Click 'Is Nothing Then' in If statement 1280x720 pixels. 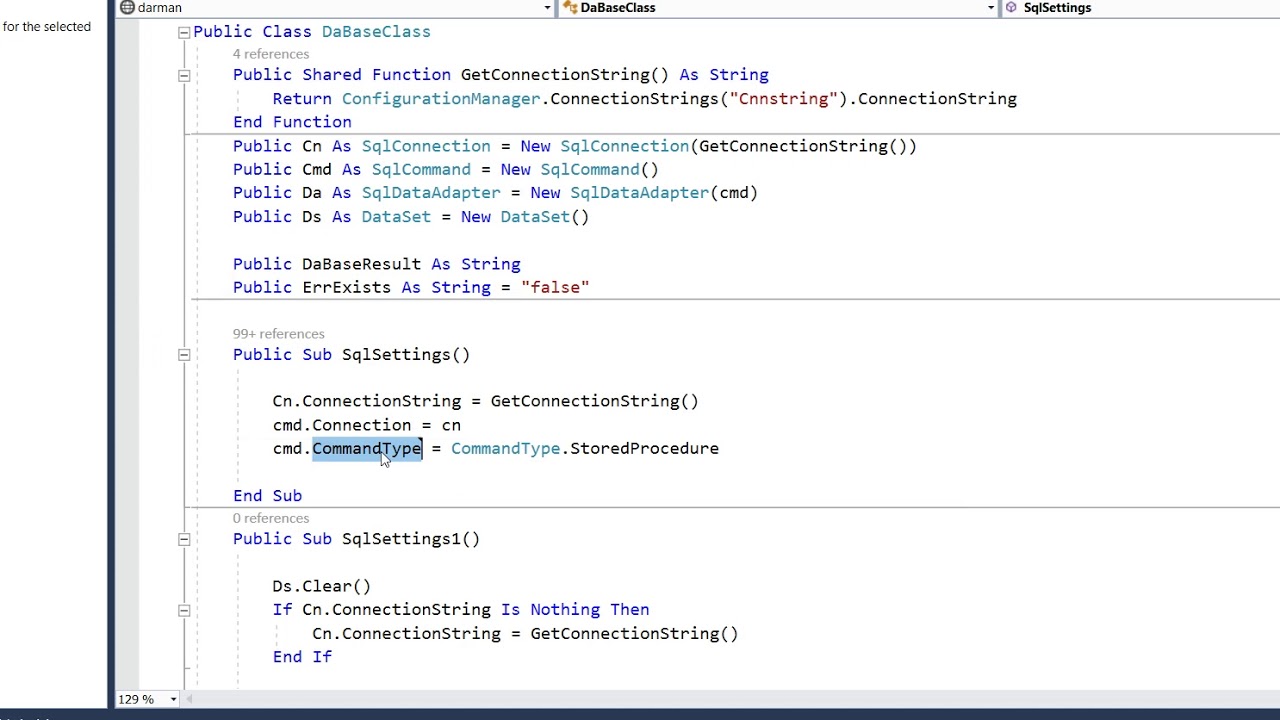tap(575, 610)
